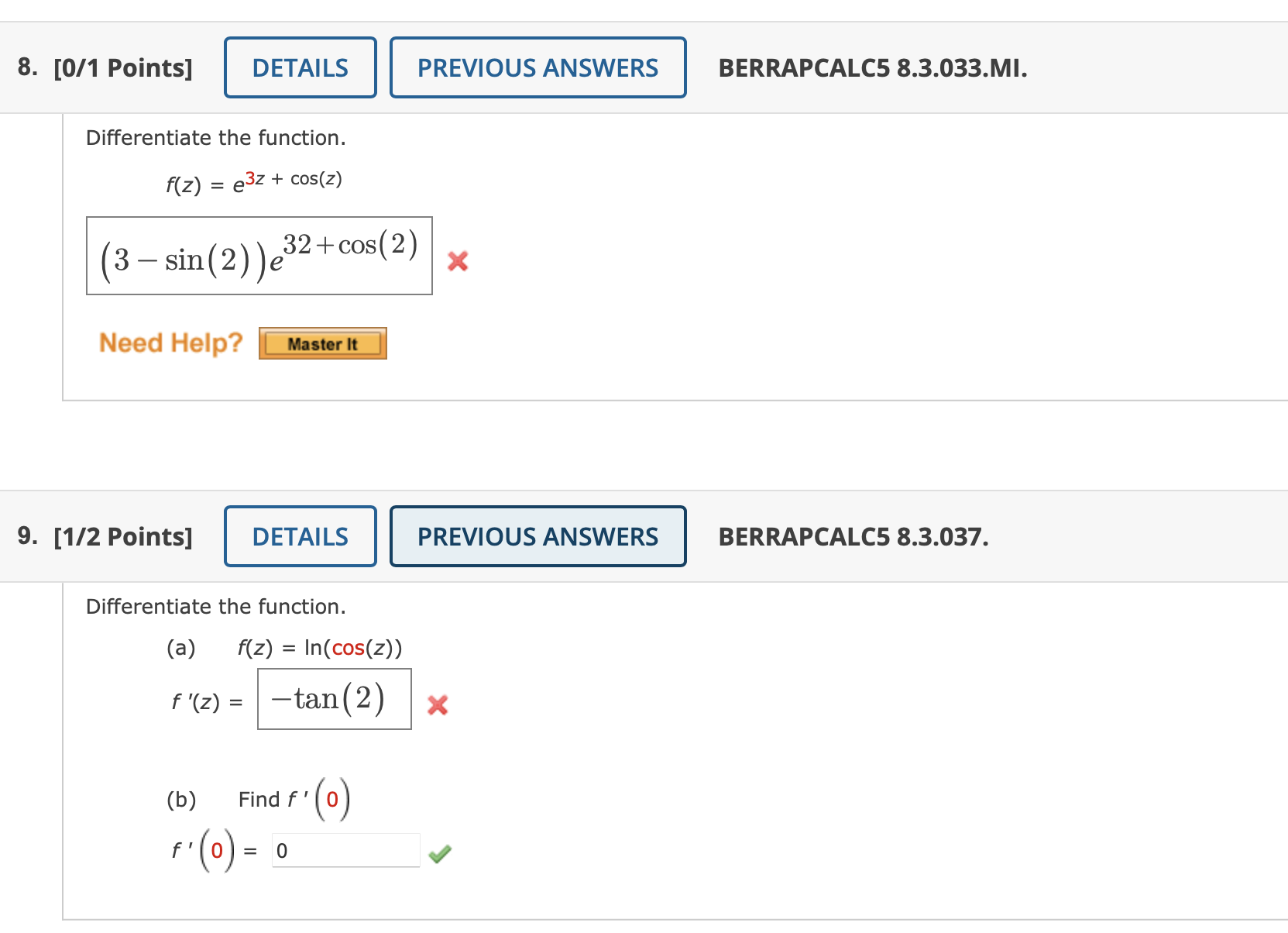Open DETAILS for problem 8

300,67
